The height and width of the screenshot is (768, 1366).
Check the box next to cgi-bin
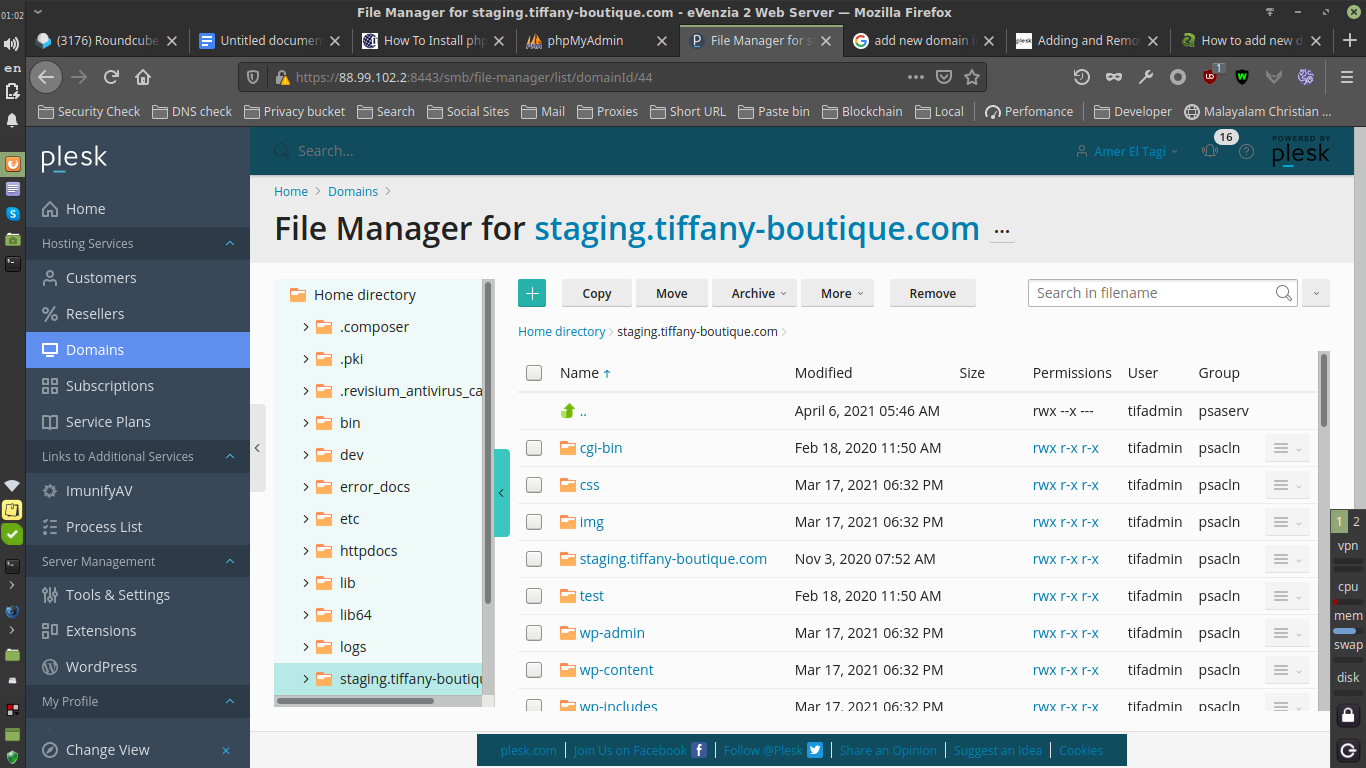point(534,448)
